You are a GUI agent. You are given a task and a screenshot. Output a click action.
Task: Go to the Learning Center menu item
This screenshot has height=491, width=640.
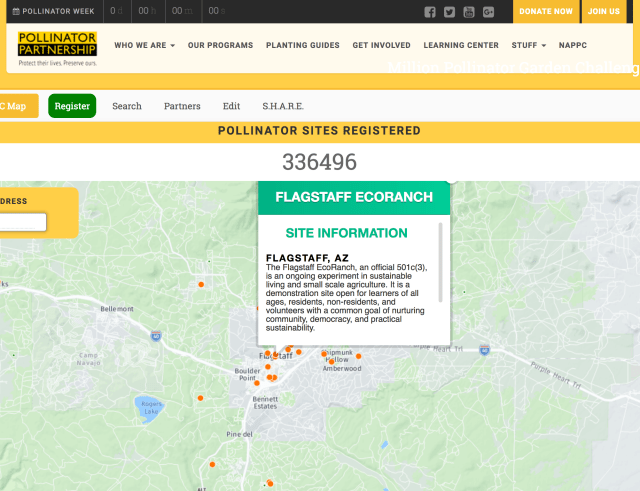(461, 46)
